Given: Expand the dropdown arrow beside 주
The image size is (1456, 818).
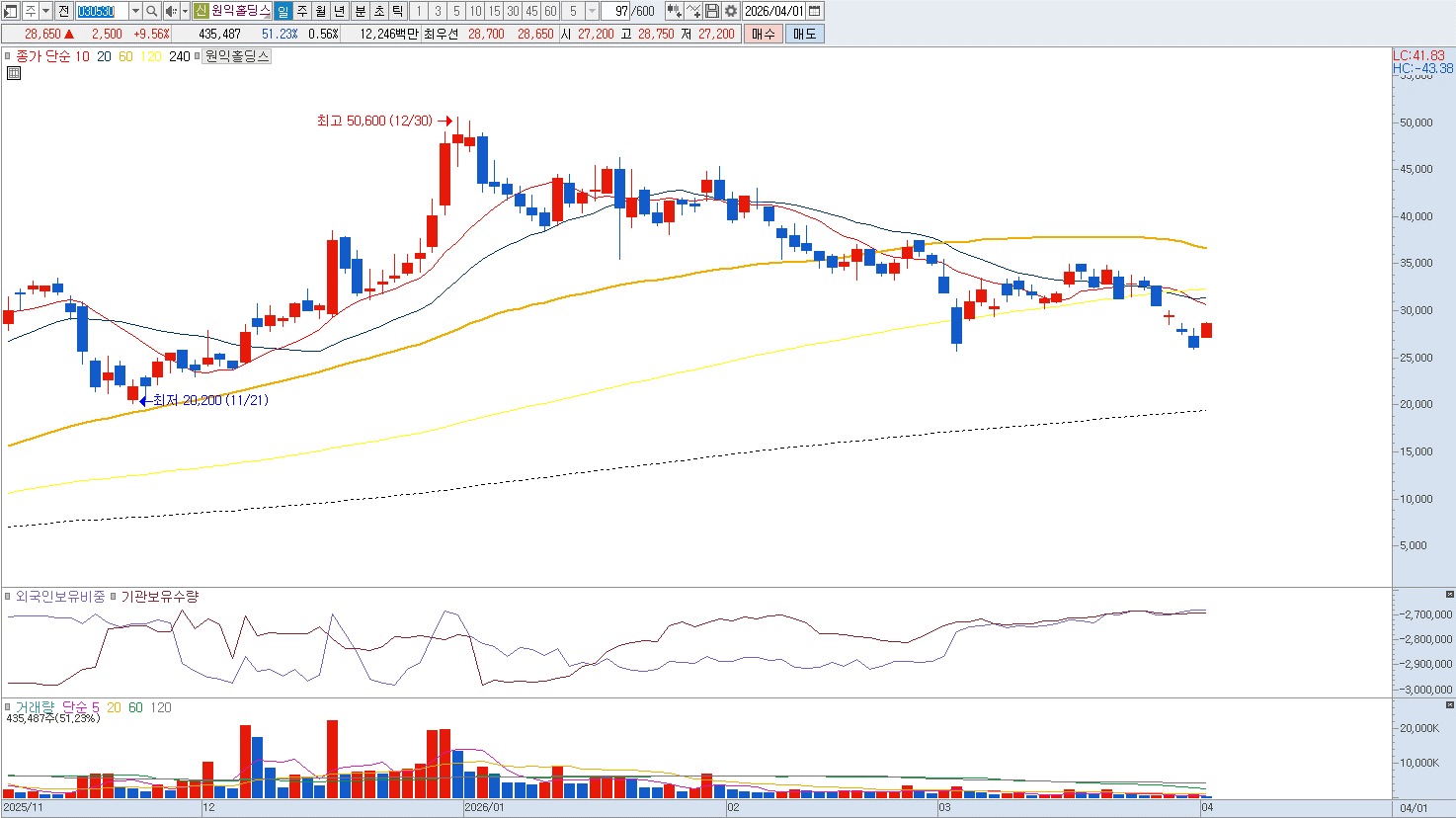Looking at the screenshot, I should pyautogui.click(x=45, y=11).
